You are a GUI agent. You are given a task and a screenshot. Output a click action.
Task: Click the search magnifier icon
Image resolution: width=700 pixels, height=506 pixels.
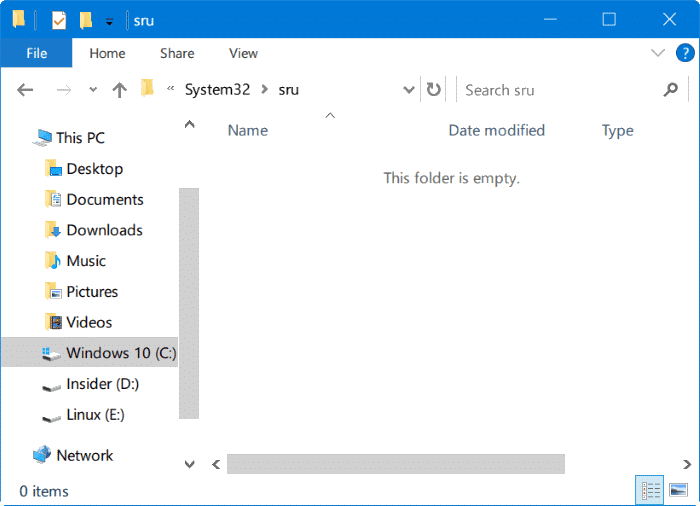point(671,90)
